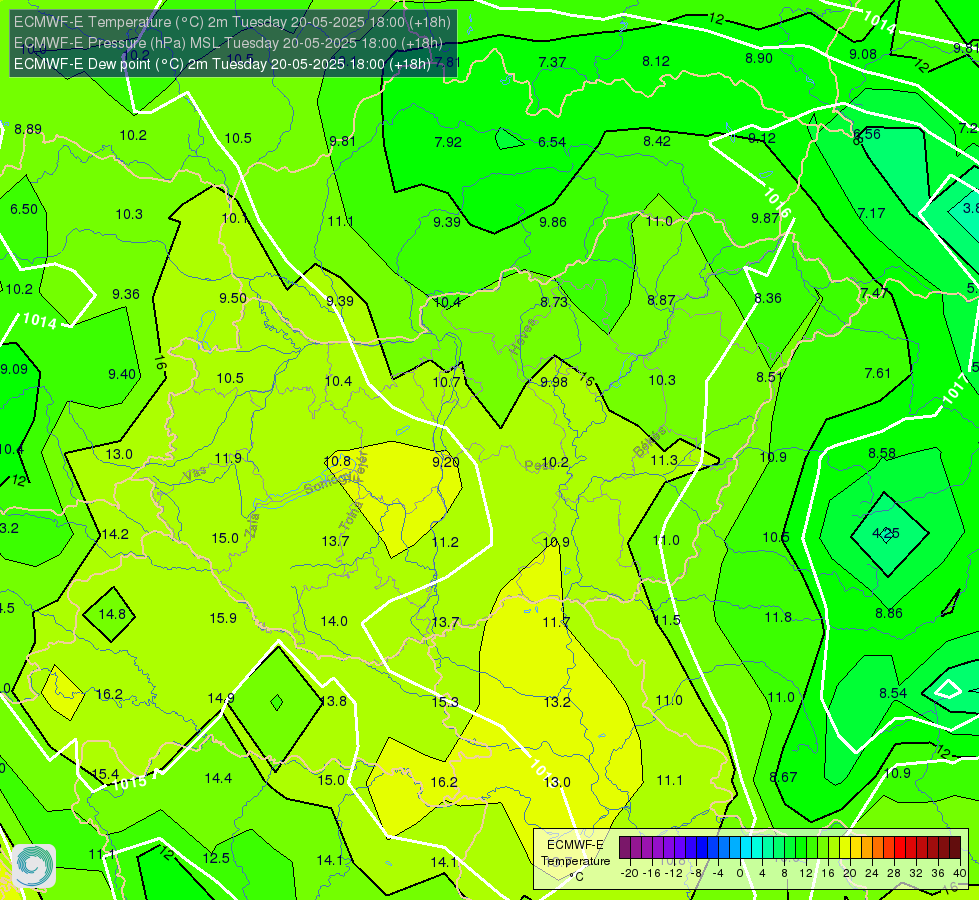Click the 13.8 temperature value
The width and height of the screenshot is (979, 900).
[333, 701]
